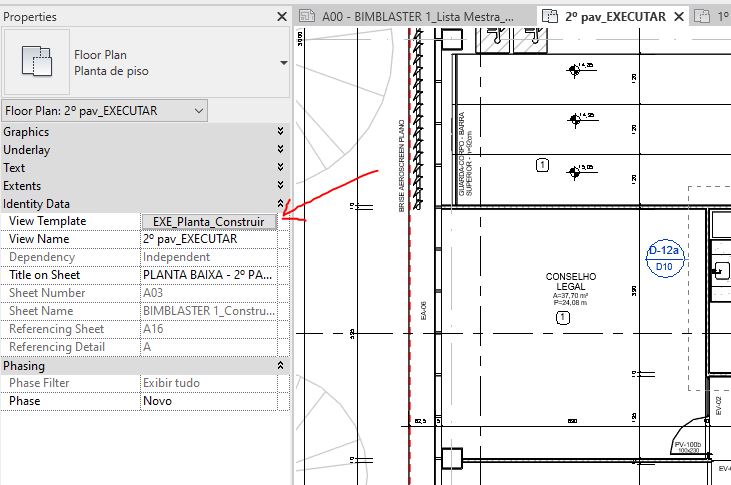Select the GUARDA-CORPO - BARRA SUPERIOR annotation

pos(465,154)
